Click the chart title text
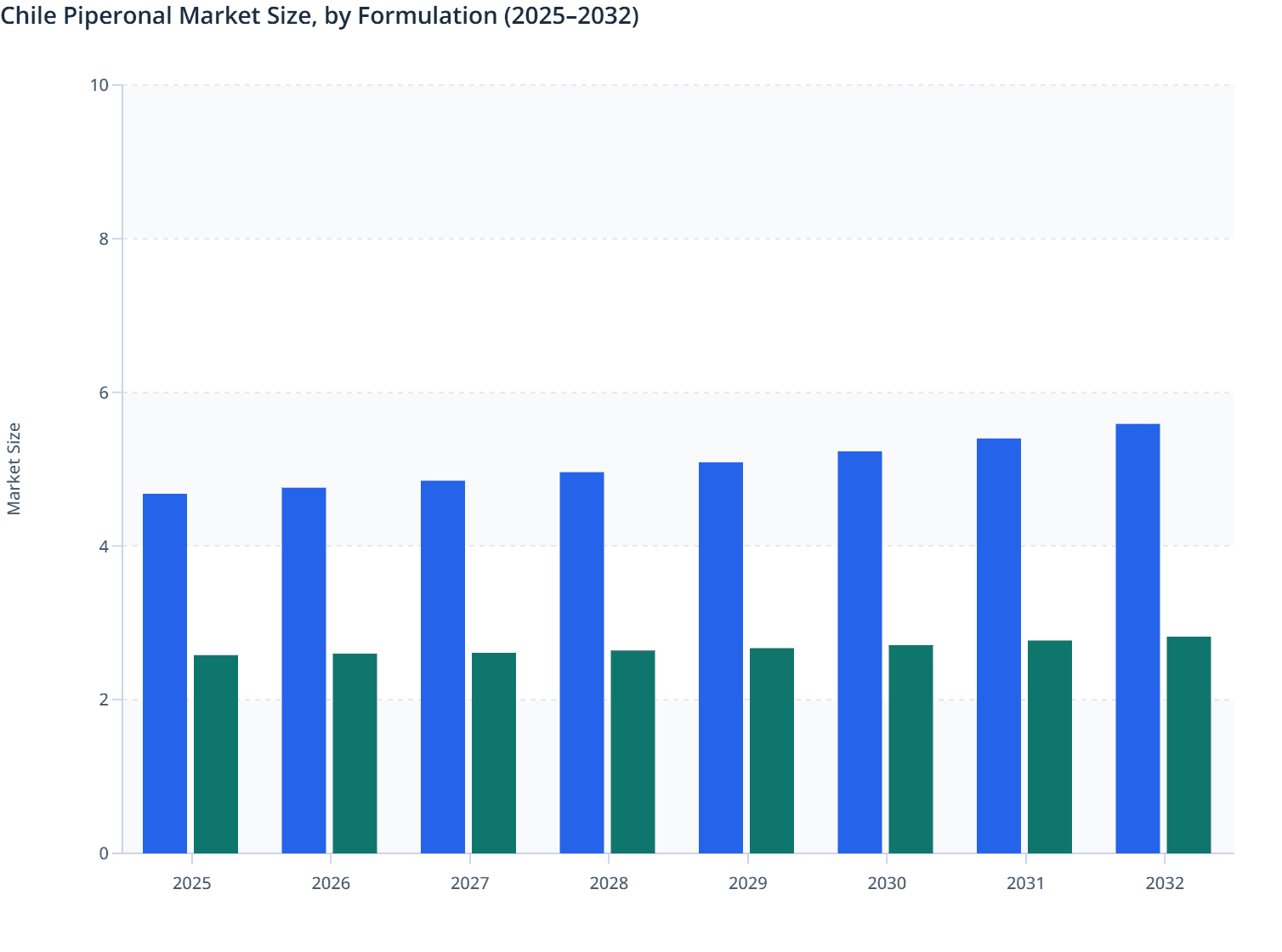 pos(319,16)
